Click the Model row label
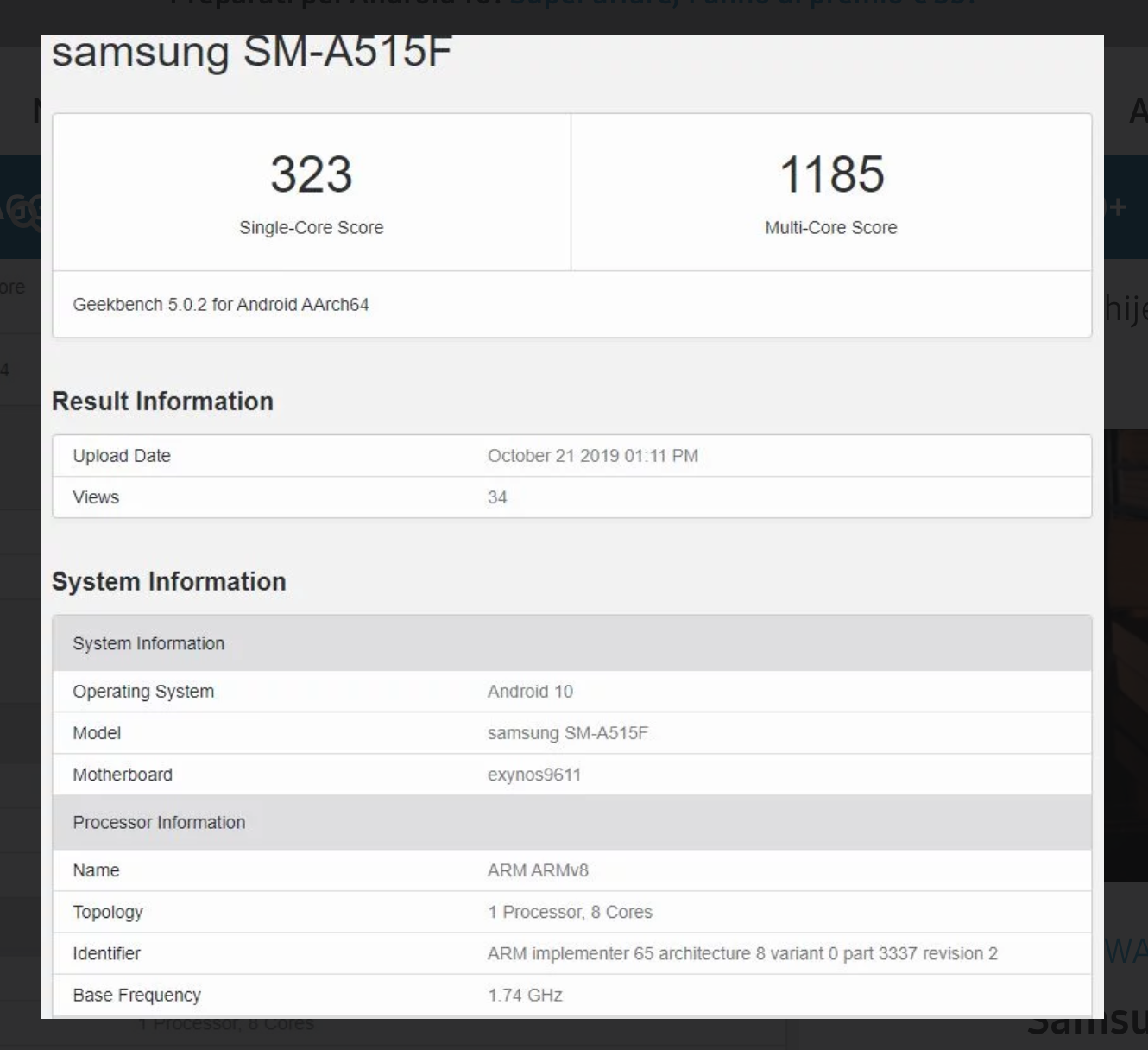The height and width of the screenshot is (1050, 1148). point(97,733)
